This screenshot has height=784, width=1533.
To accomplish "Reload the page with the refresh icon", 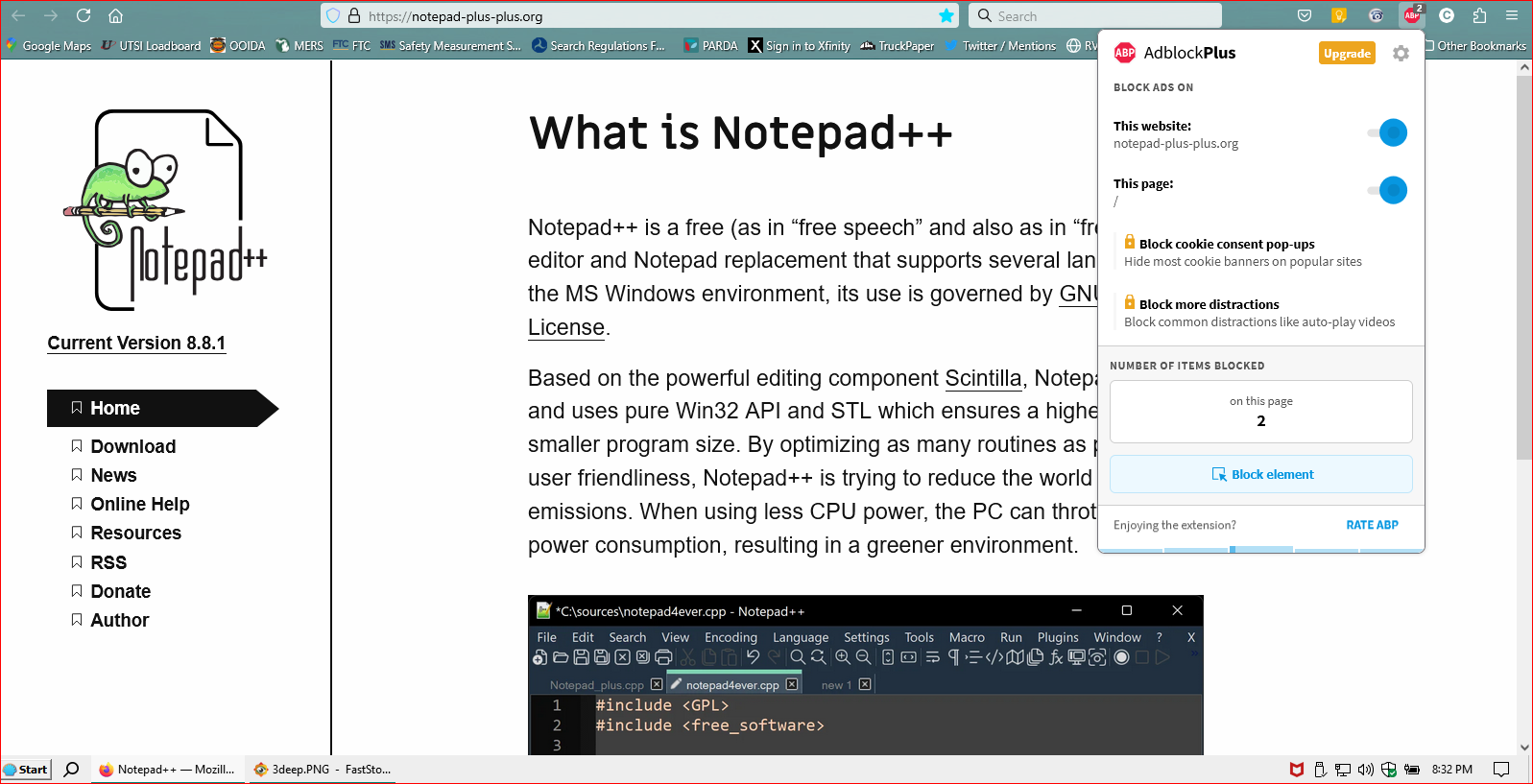I will click(x=84, y=15).
